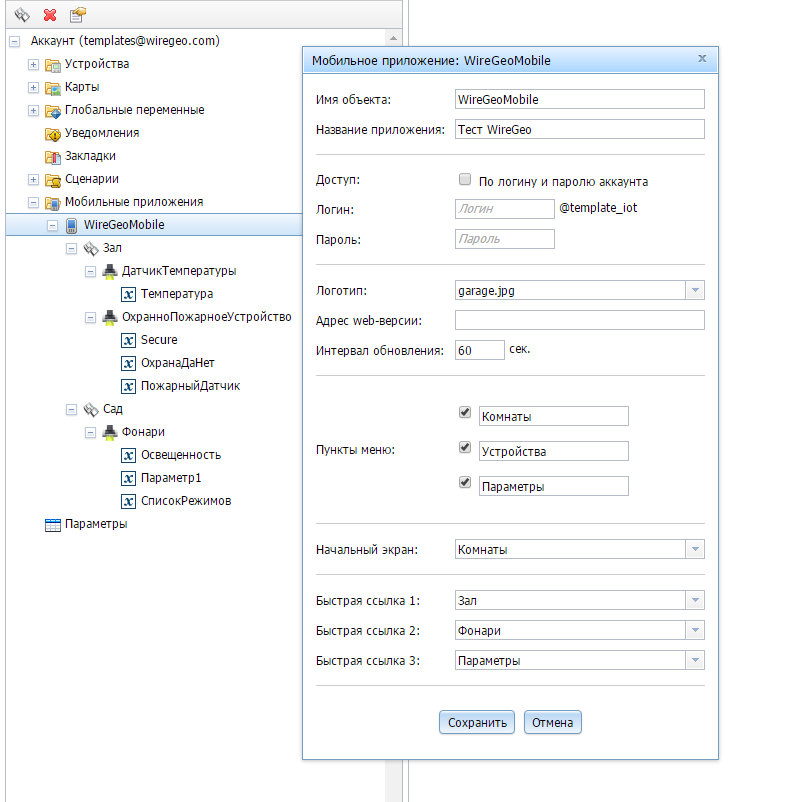Click the tag icon in the top toolbar
The image size is (804, 802).
22,15
